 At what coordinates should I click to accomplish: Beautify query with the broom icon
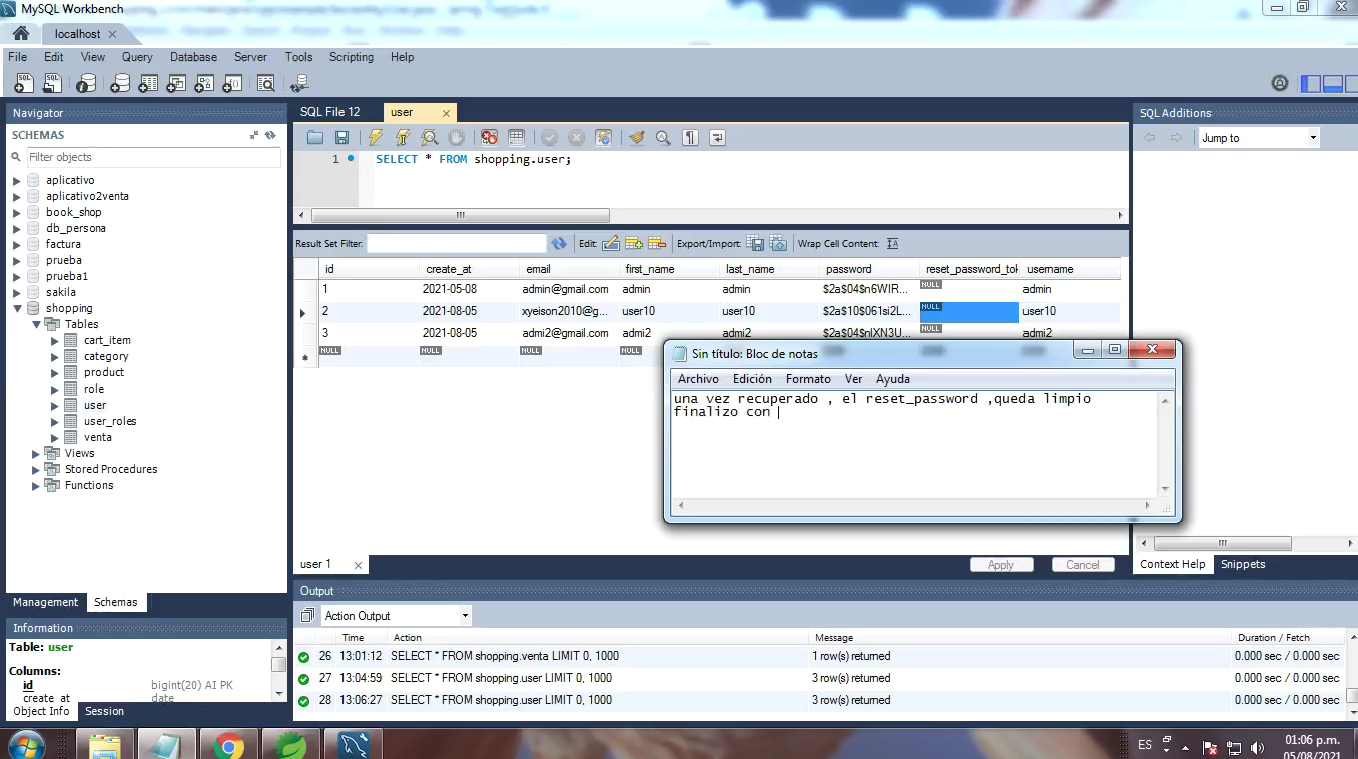click(636, 138)
